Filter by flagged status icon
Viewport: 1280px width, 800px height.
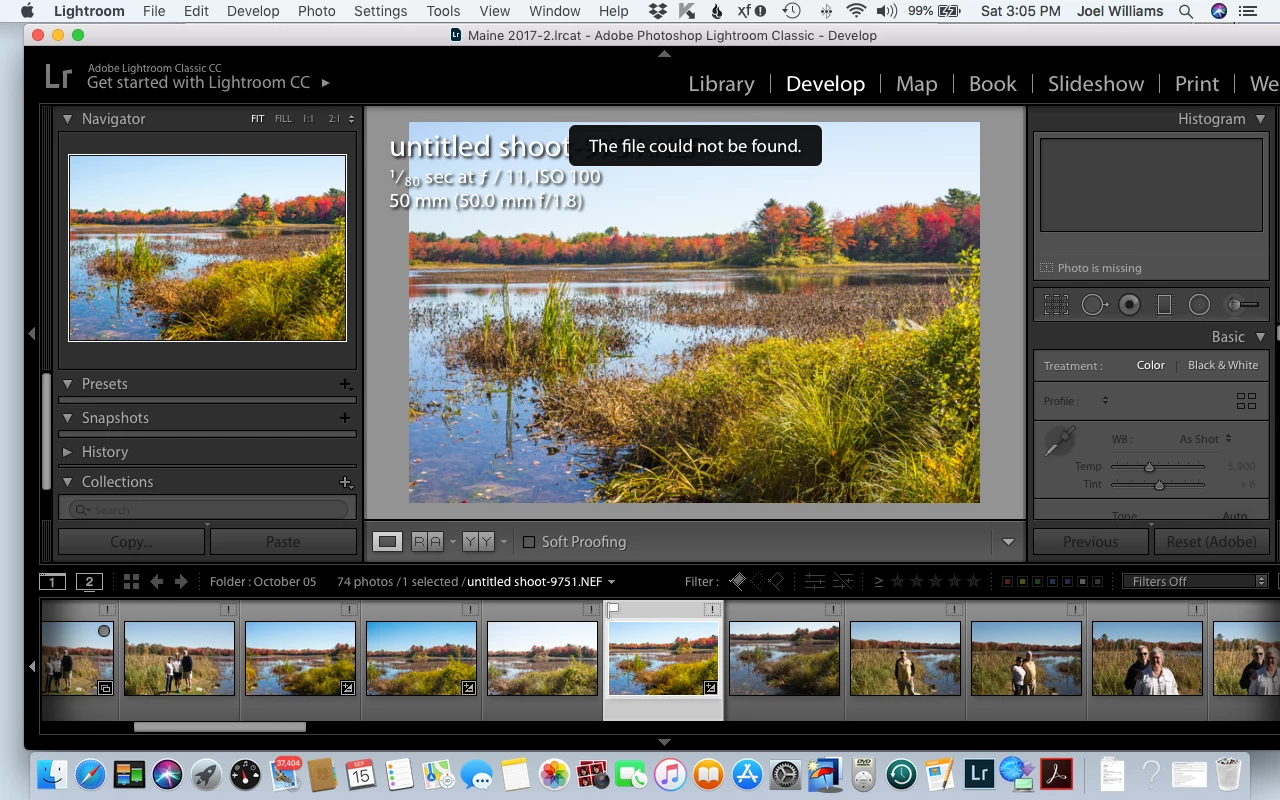pyautogui.click(x=738, y=581)
